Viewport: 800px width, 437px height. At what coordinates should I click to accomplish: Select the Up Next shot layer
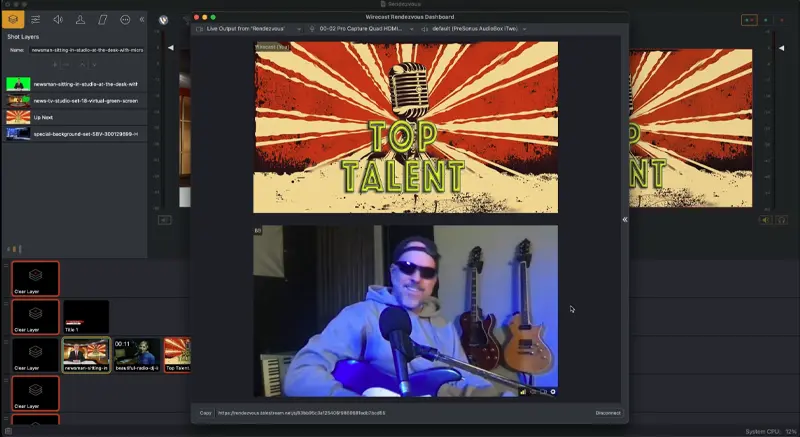75,117
